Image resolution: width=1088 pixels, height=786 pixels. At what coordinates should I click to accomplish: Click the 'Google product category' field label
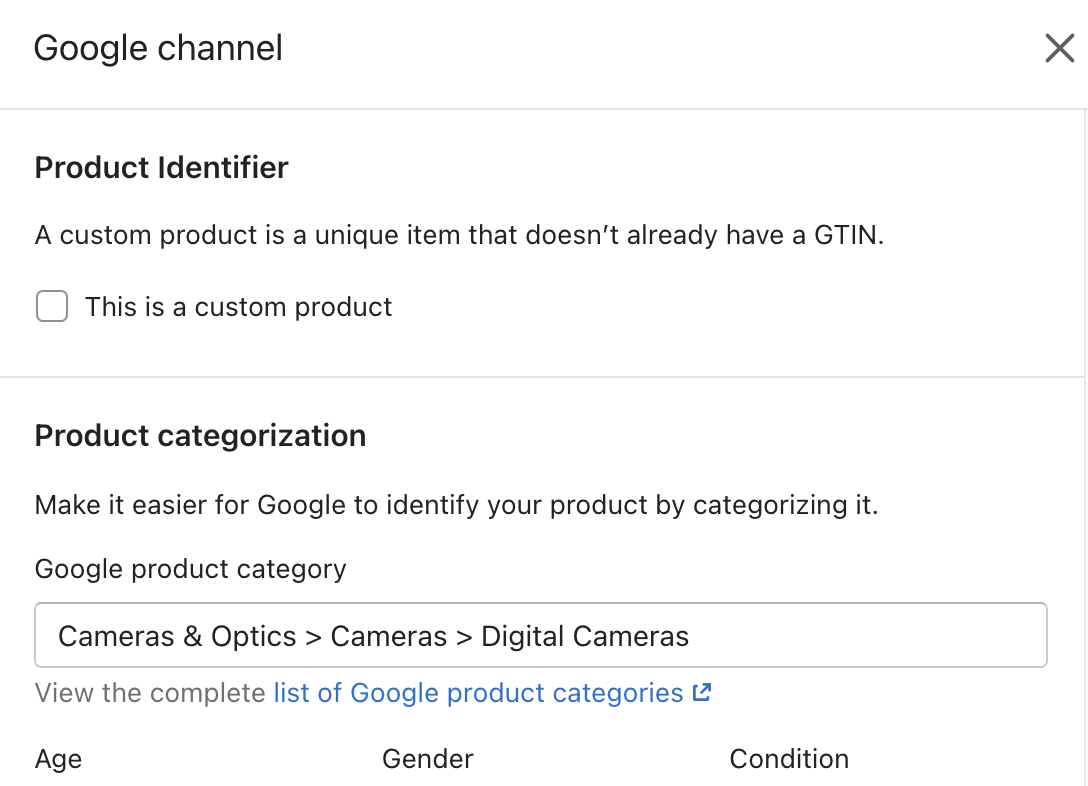point(190,569)
